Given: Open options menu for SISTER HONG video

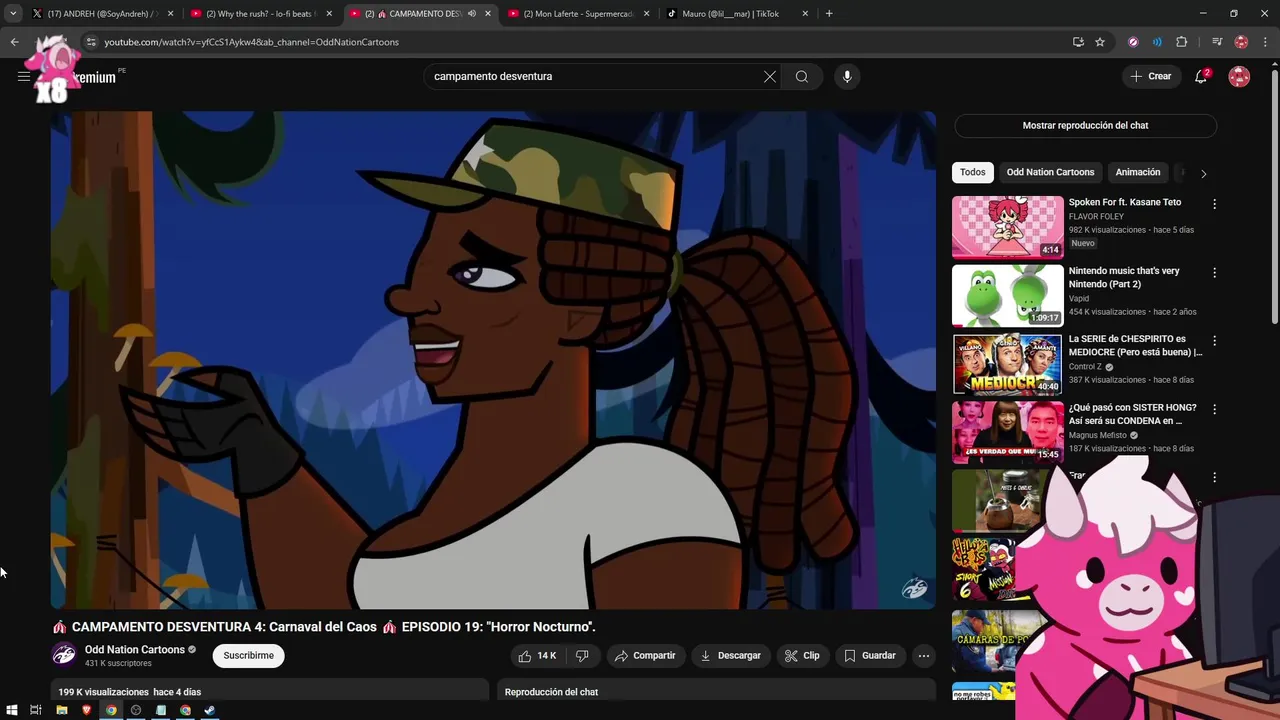Looking at the screenshot, I should pos(1215,409).
